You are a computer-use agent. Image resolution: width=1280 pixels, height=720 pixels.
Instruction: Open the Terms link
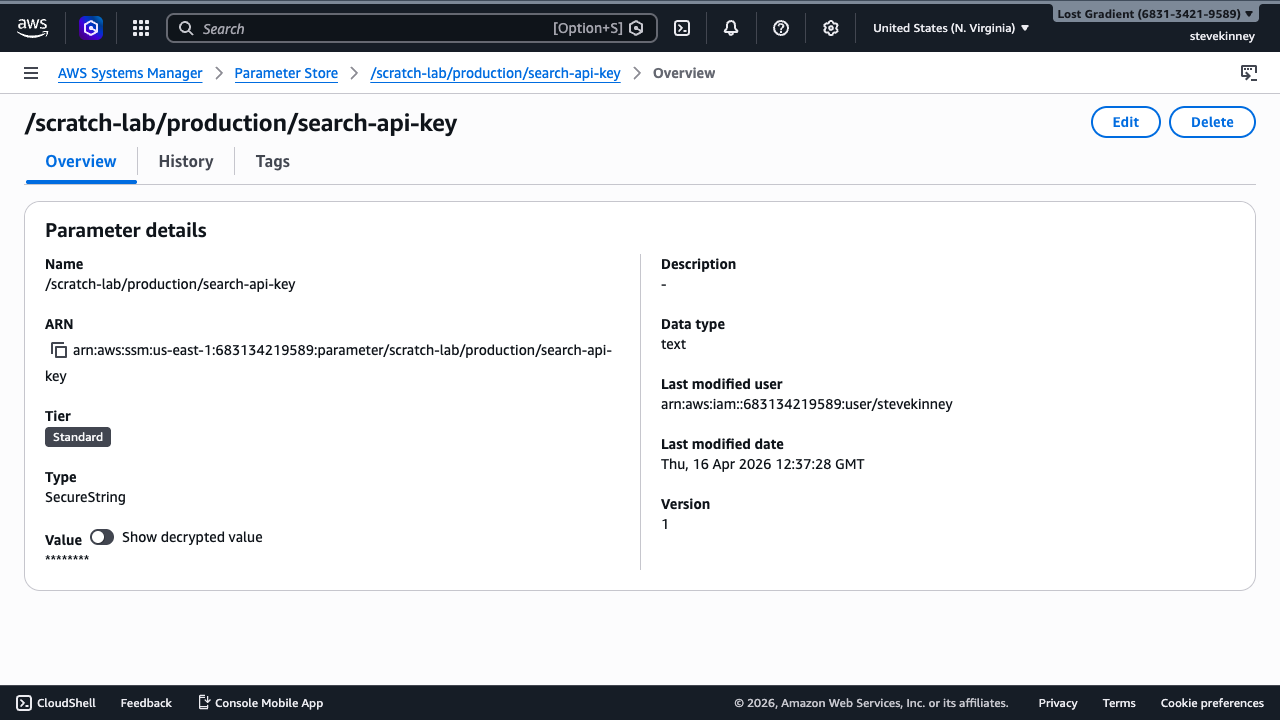click(x=1119, y=703)
